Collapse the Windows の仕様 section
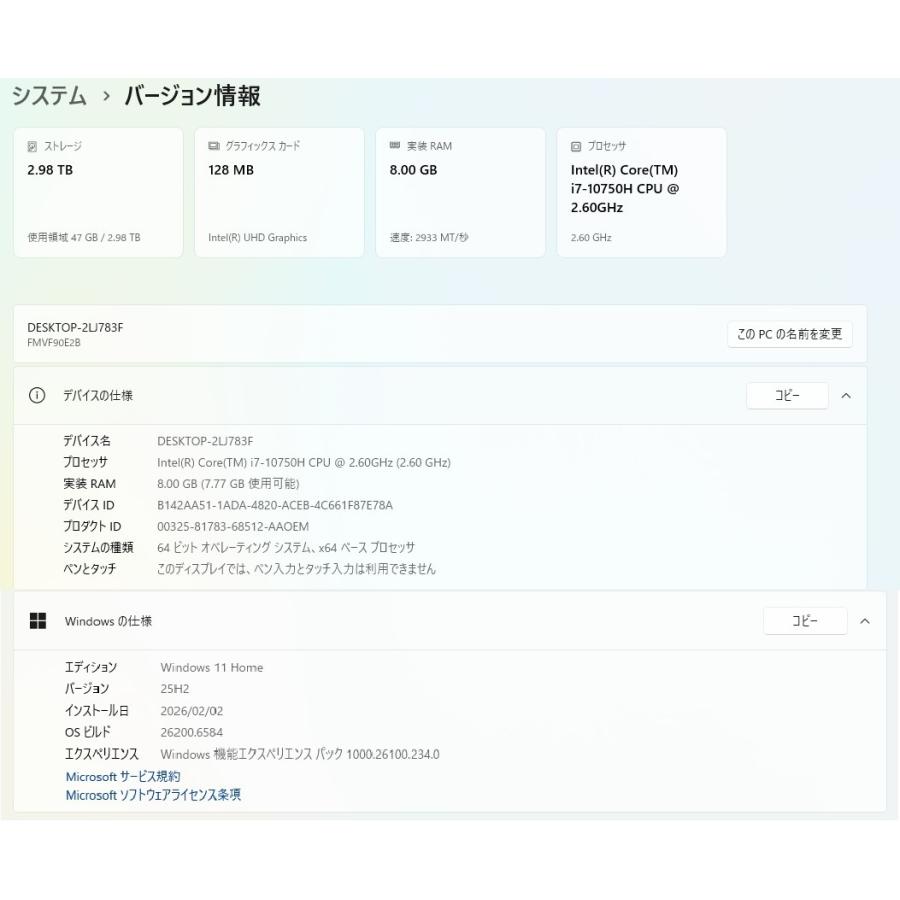The width and height of the screenshot is (900, 900). pyautogui.click(x=865, y=620)
